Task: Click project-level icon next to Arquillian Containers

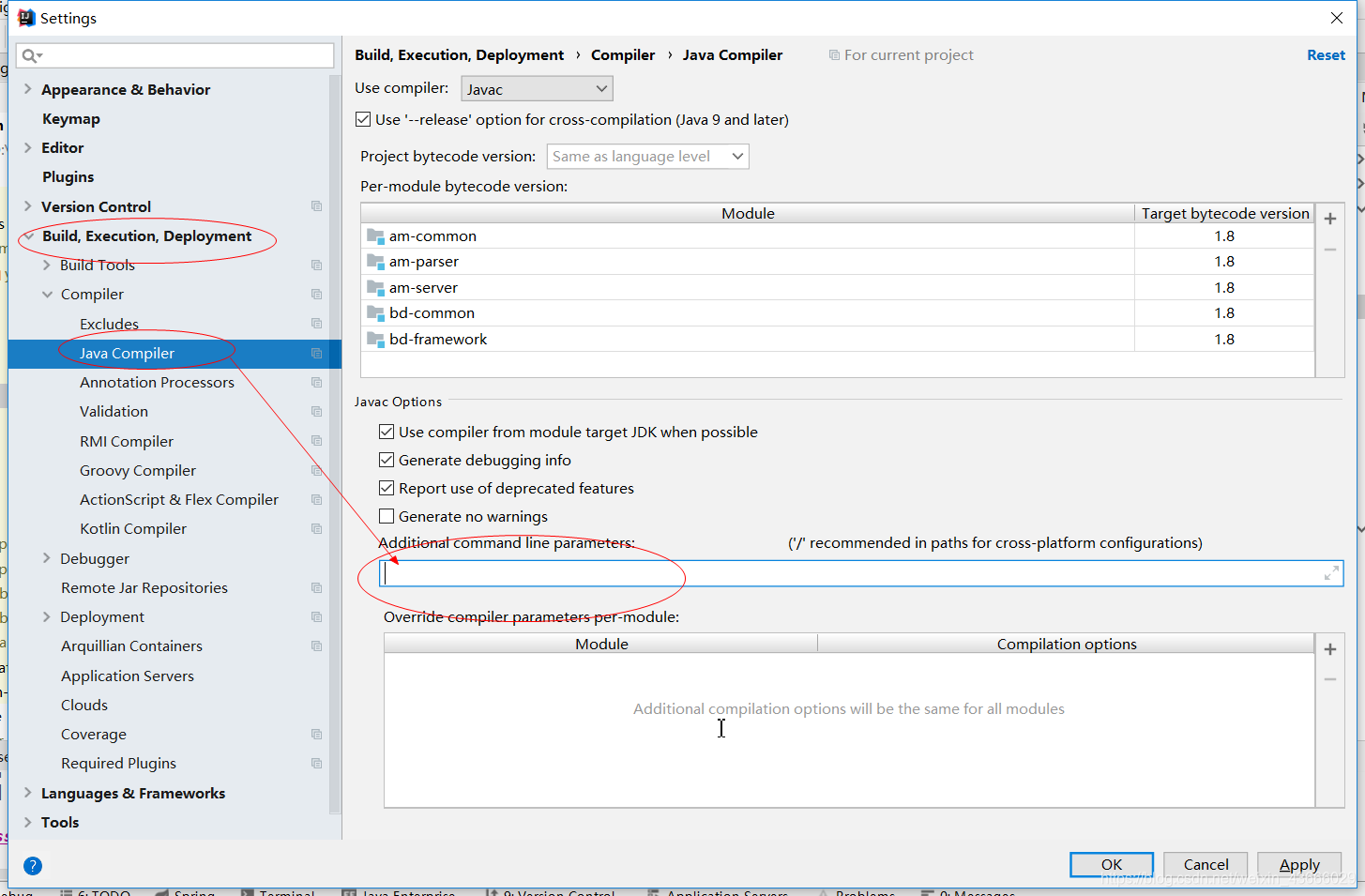Action: (316, 646)
